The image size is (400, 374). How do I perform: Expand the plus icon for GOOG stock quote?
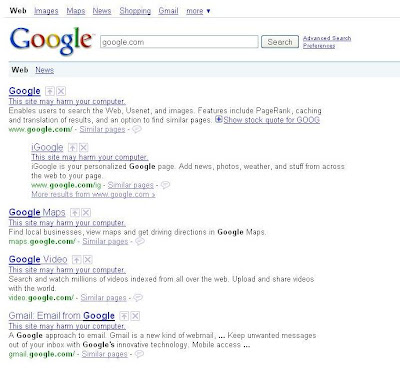click(219, 119)
